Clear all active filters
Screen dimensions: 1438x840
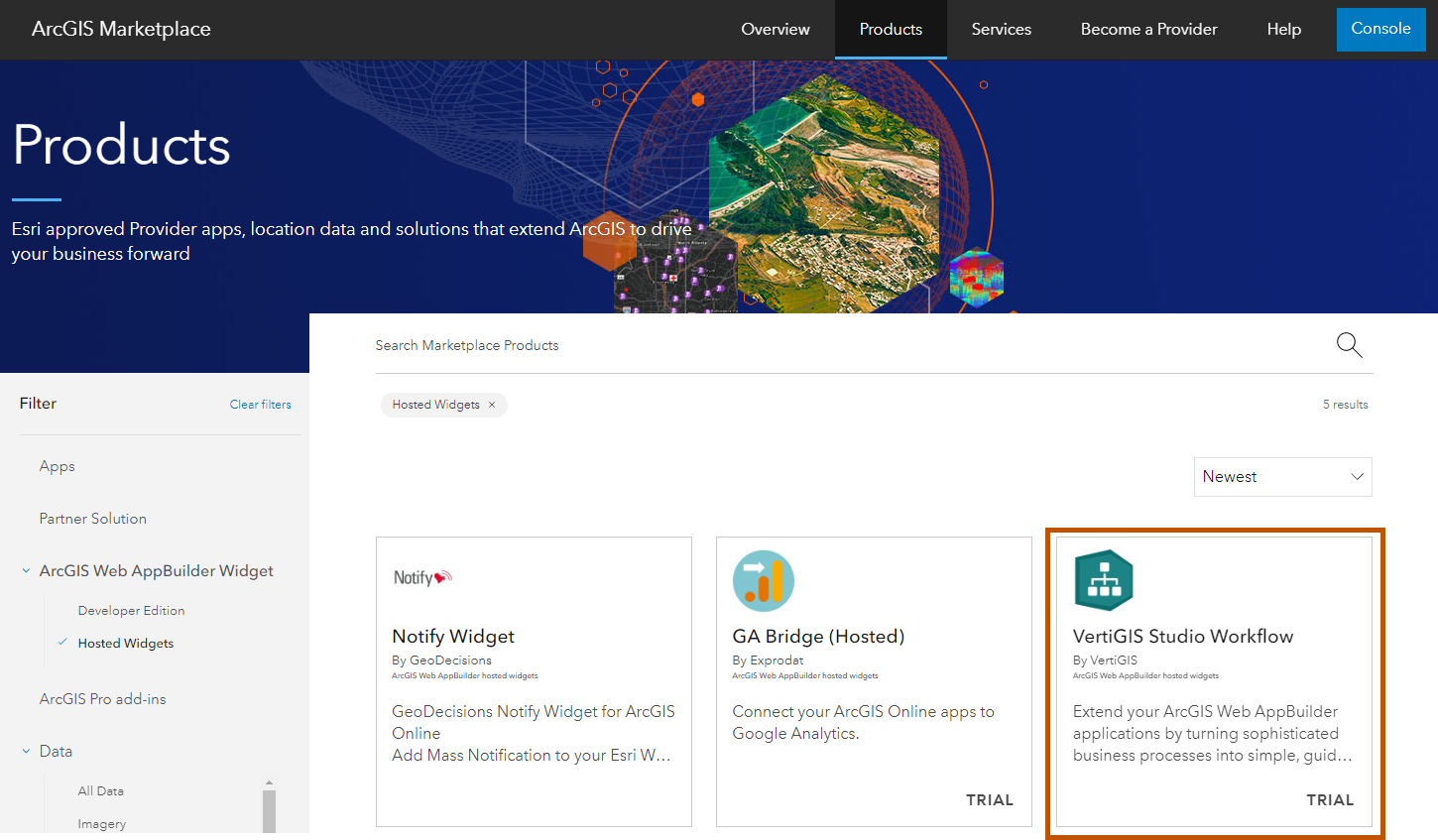(x=260, y=404)
